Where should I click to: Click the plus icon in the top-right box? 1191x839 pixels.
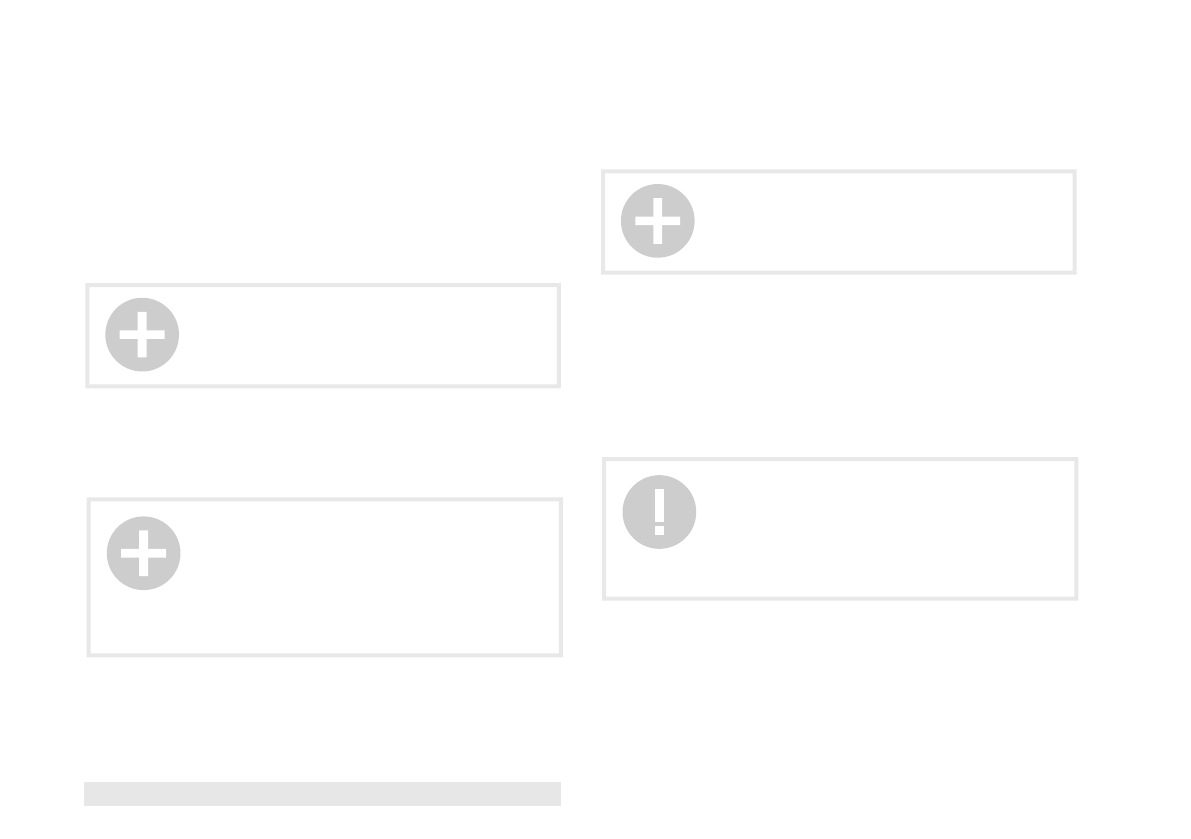click(658, 221)
